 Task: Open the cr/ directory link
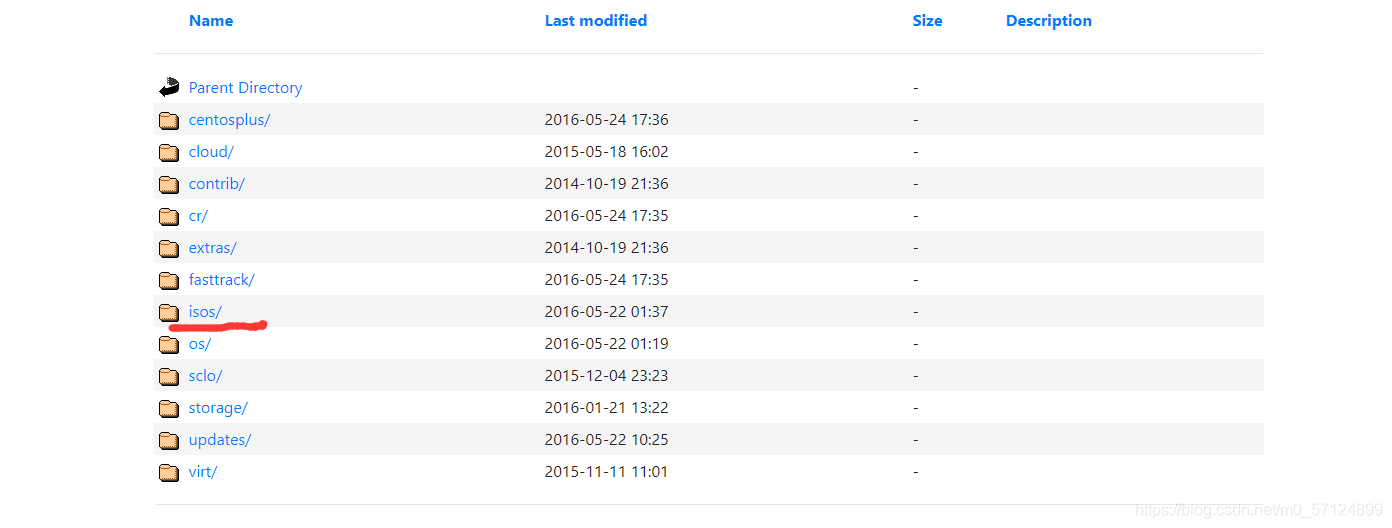click(198, 216)
